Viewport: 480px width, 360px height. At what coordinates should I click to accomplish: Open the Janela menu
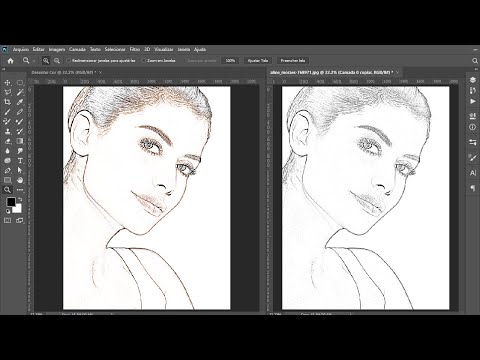click(x=184, y=49)
